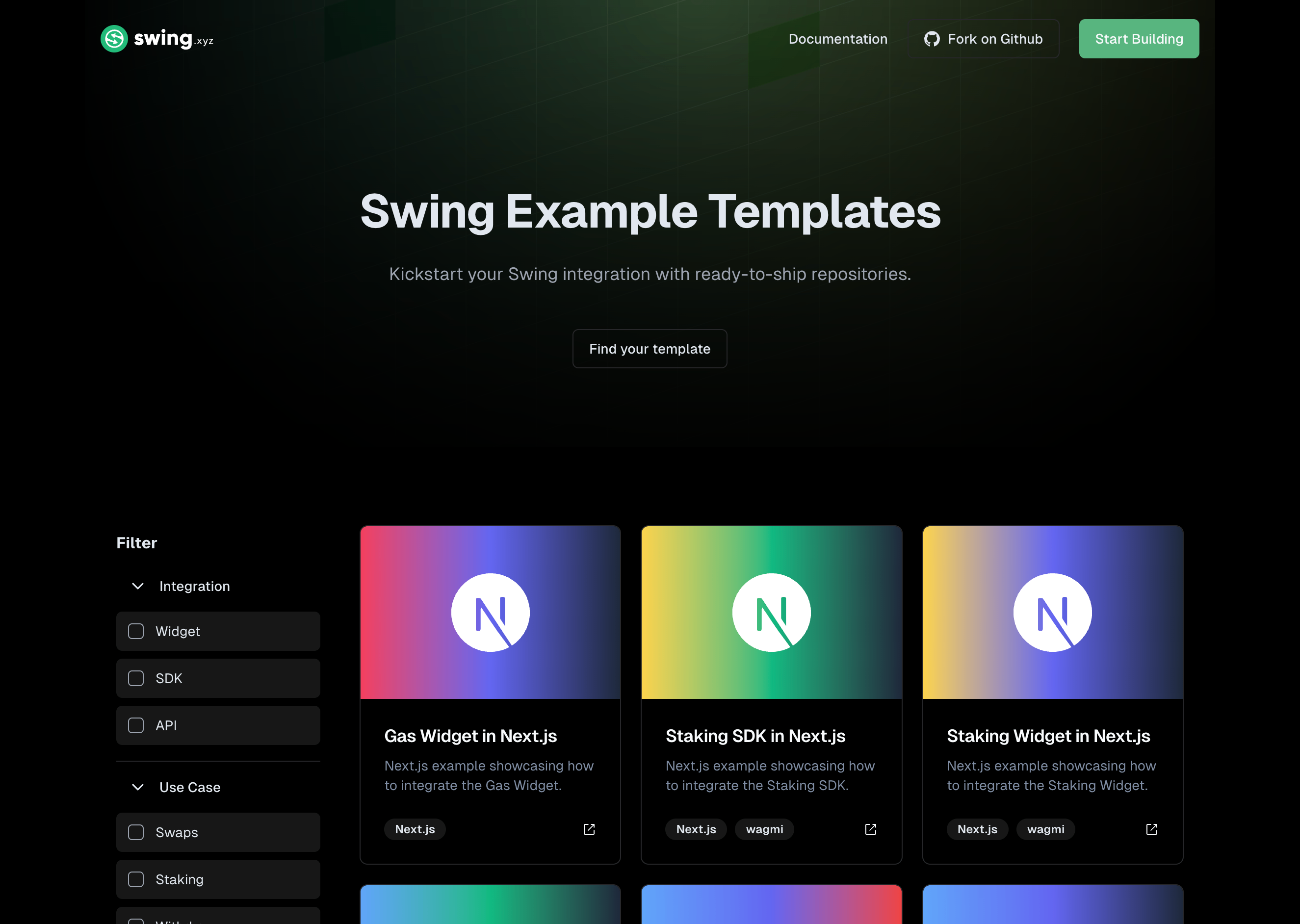Click the swing.xyz logo icon
Image resolution: width=1300 pixels, height=924 pixels.
114,38
